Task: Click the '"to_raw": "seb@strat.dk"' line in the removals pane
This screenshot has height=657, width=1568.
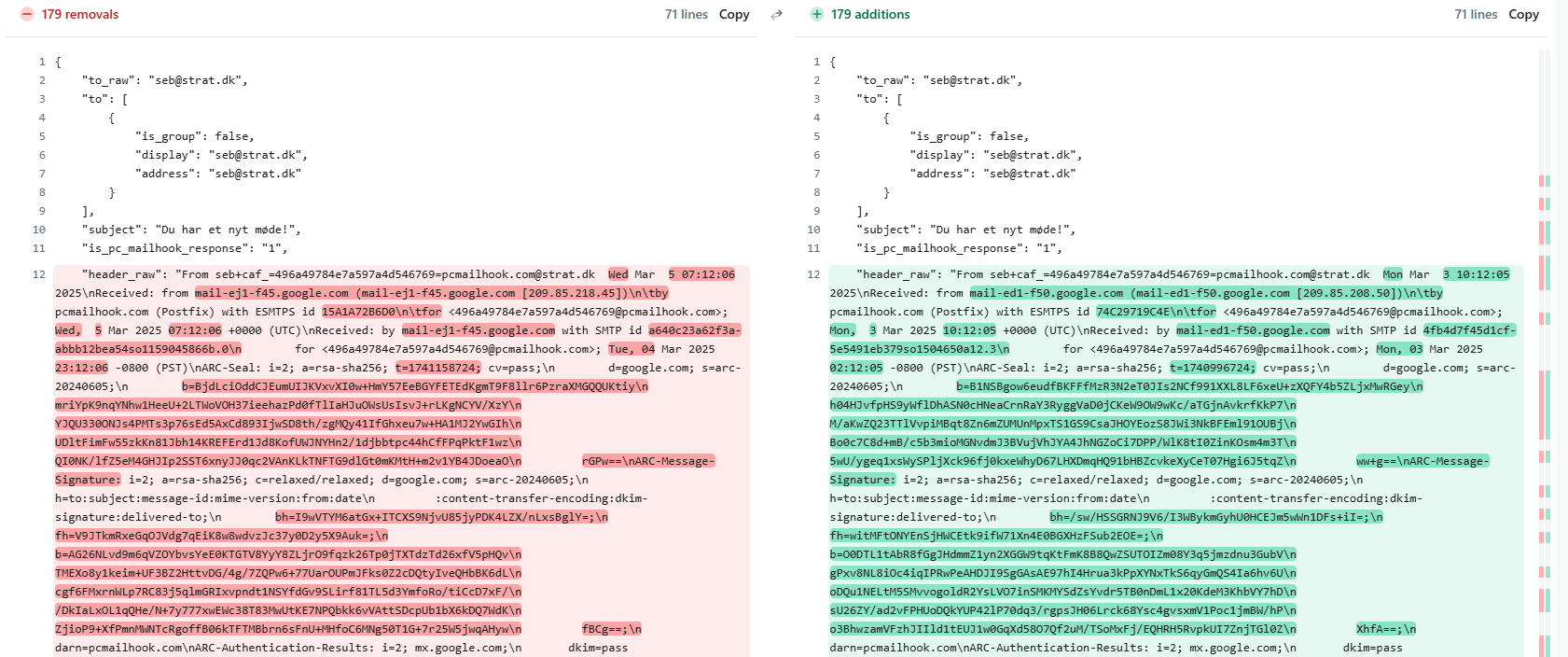Action: pos(165,80)
